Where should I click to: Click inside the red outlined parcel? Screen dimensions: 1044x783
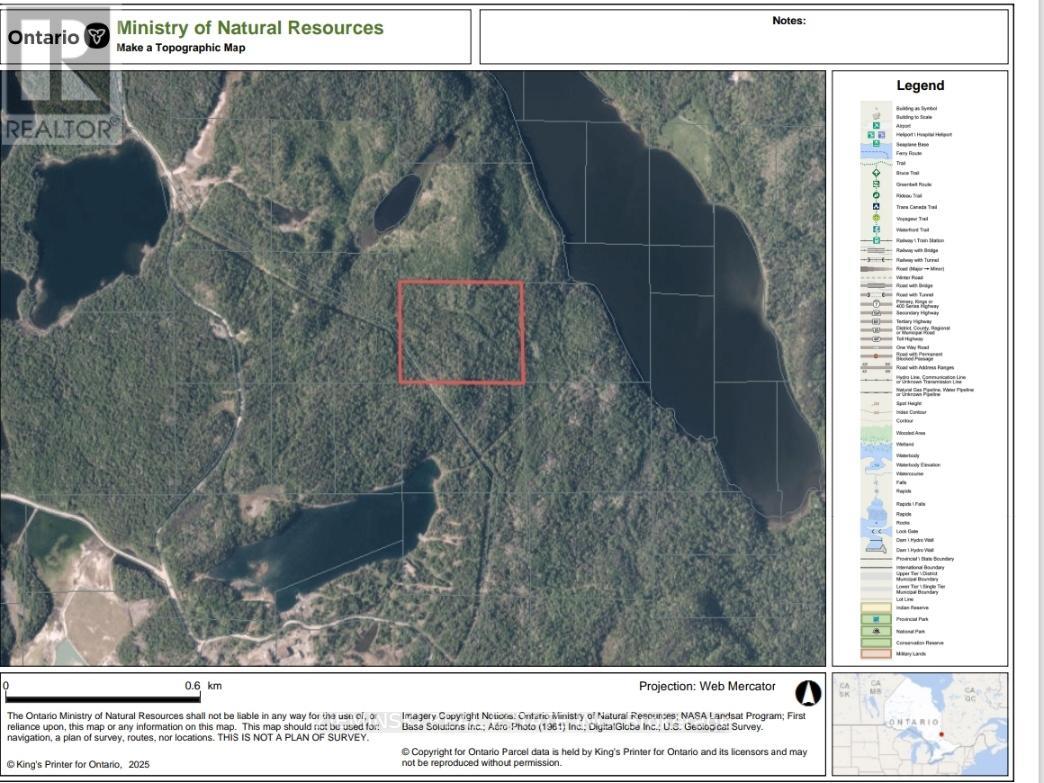(x=461, y=332)
